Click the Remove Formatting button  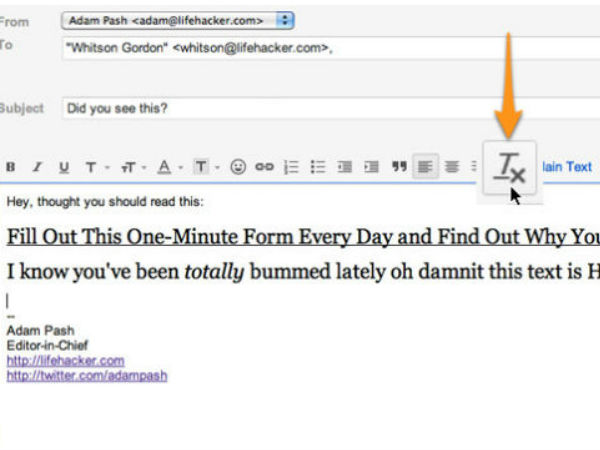point(511,168)
